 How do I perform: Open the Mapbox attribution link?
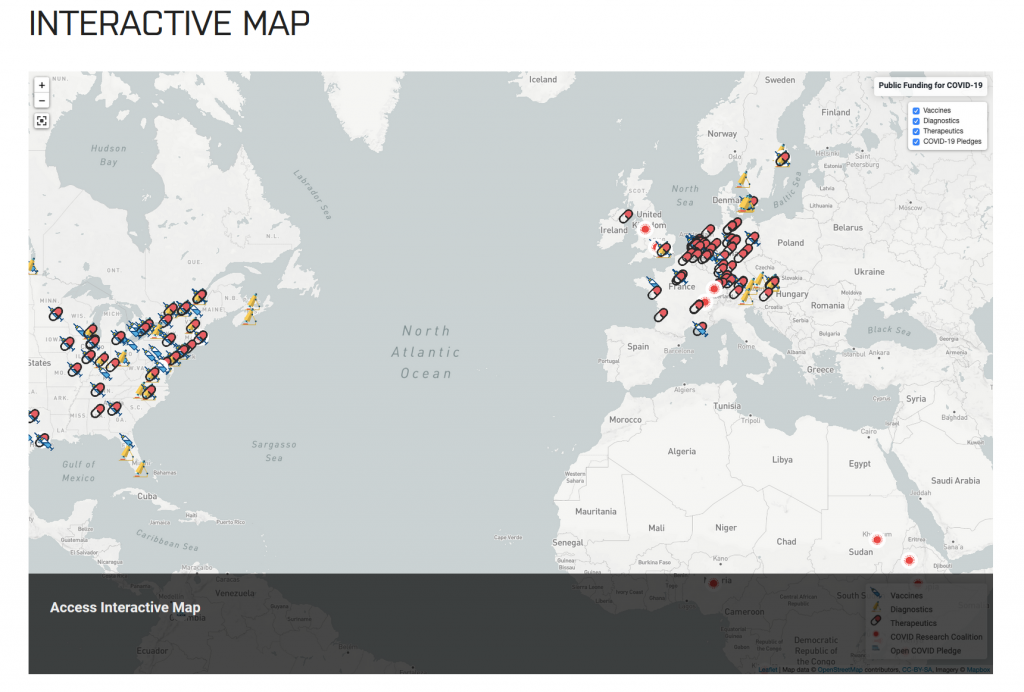click(x=978, y=670)
